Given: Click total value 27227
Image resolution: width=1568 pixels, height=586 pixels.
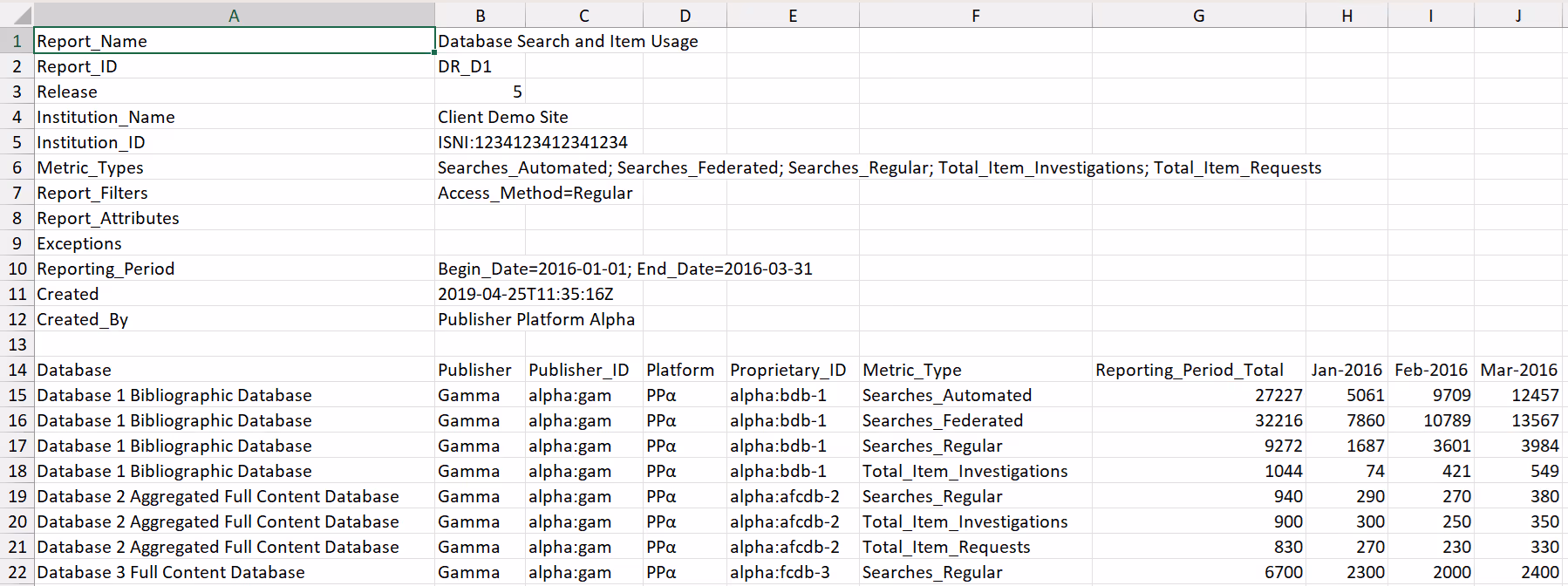Looking at the screenshot, I should click(x=1198, y=395).
